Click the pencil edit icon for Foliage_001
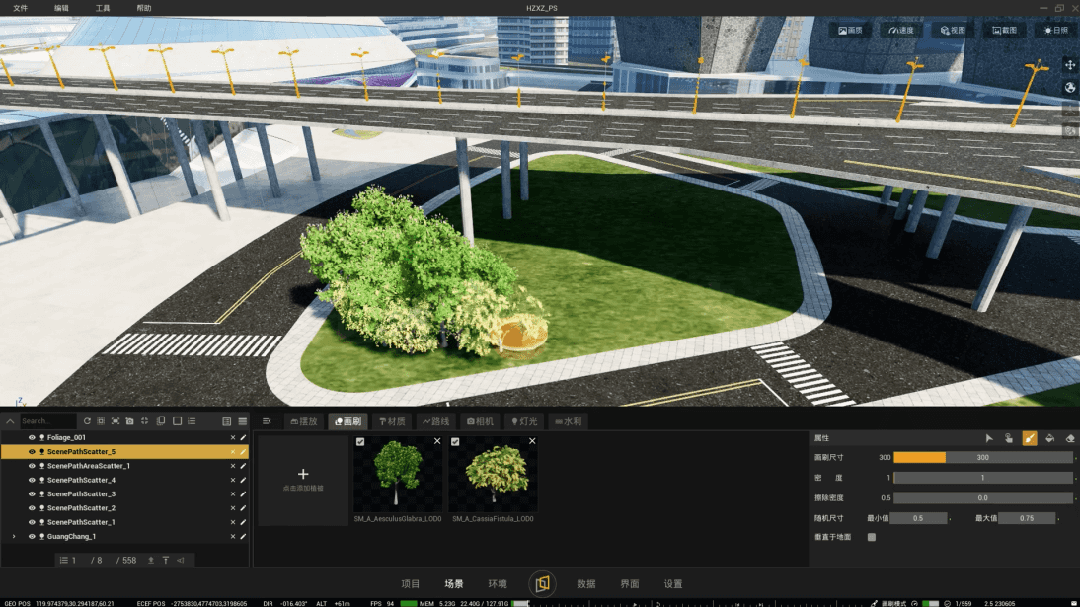 coord(243,438)
